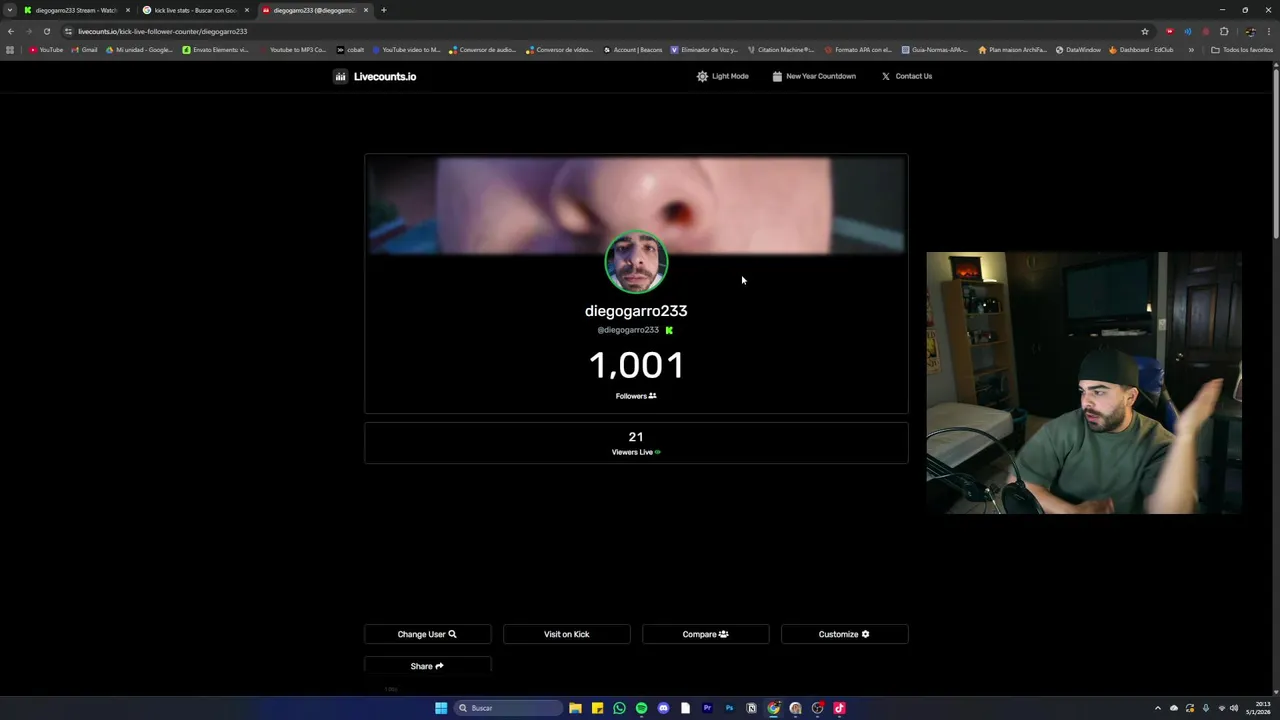Open Notion from the taskbar
Screen dimensions: 1280x720
751,708
